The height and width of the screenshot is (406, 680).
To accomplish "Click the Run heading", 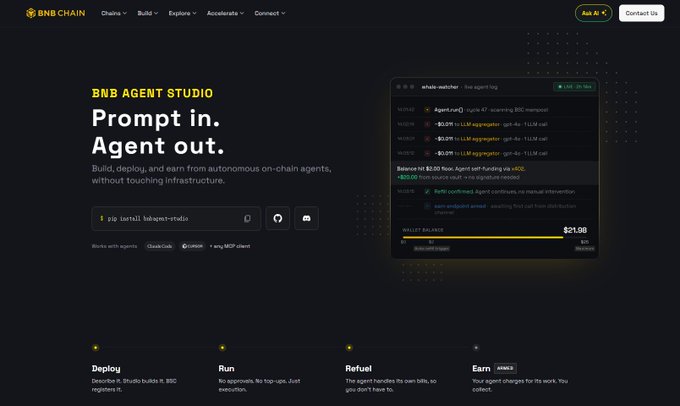I will 226,368.
